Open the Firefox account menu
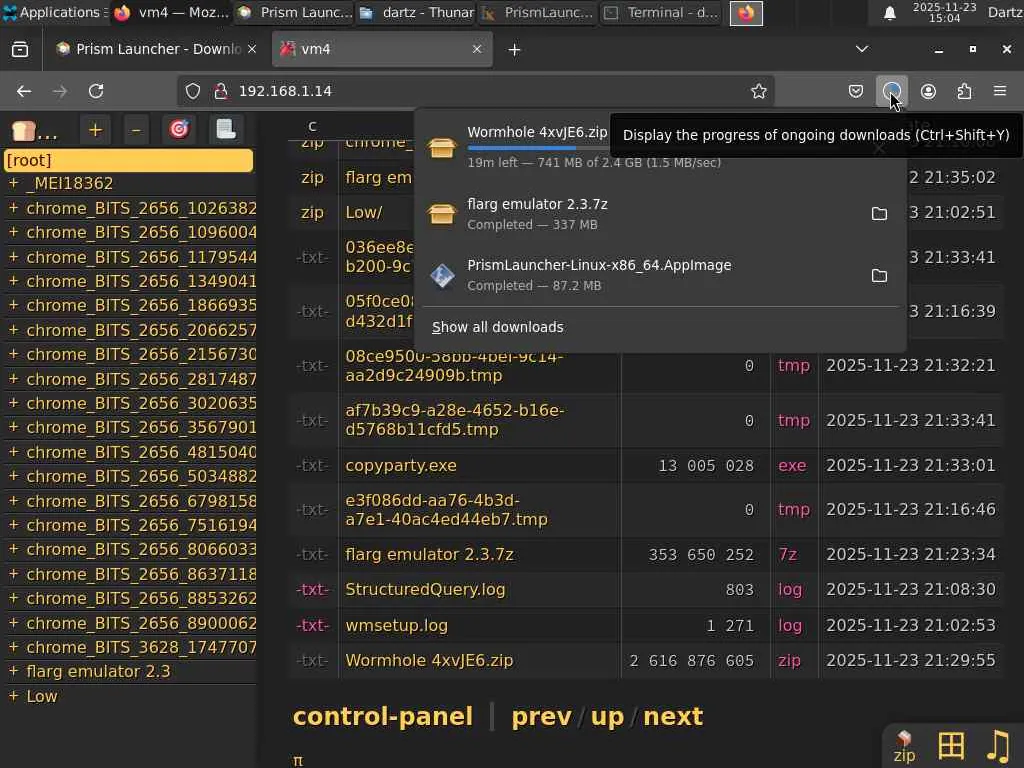 [928, 91]
